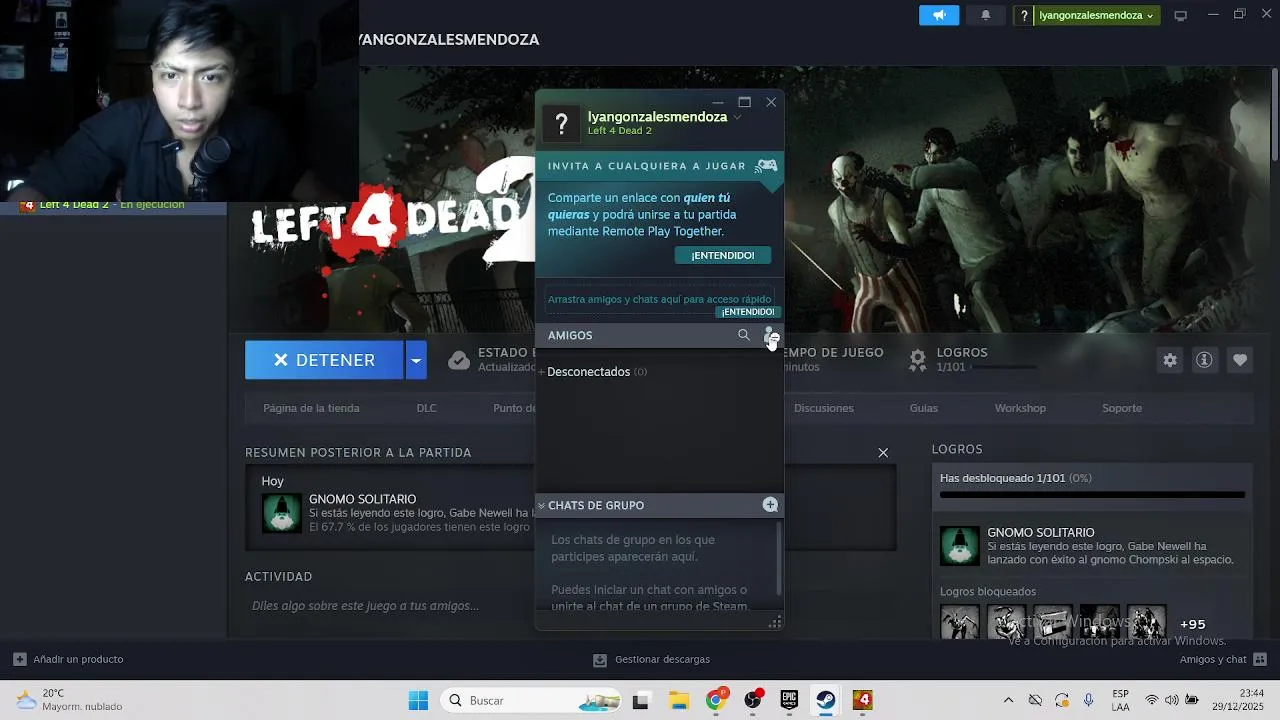Open the Discusiones tab
The width and height of the screenshot is (1280, 720).
click(x=824, y=408)
